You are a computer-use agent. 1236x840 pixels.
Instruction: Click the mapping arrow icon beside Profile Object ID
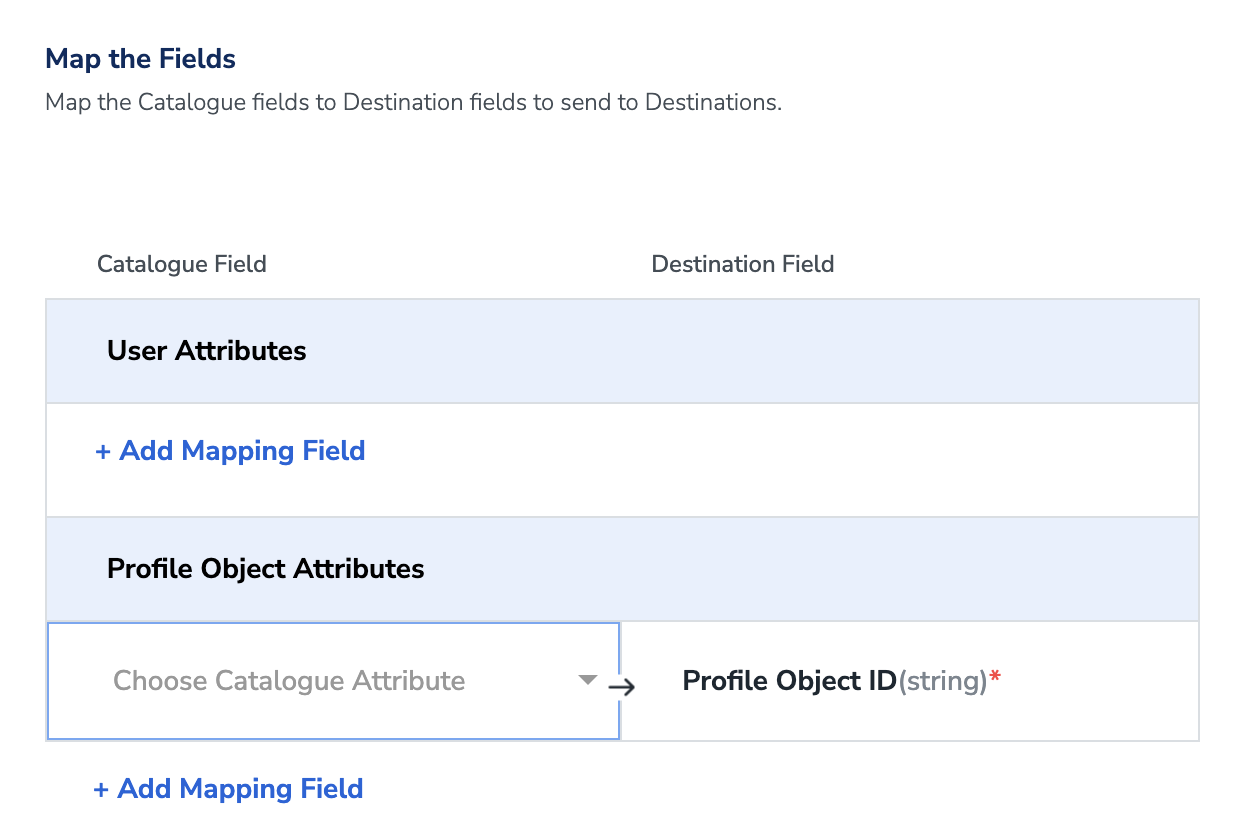click(621, 687)
